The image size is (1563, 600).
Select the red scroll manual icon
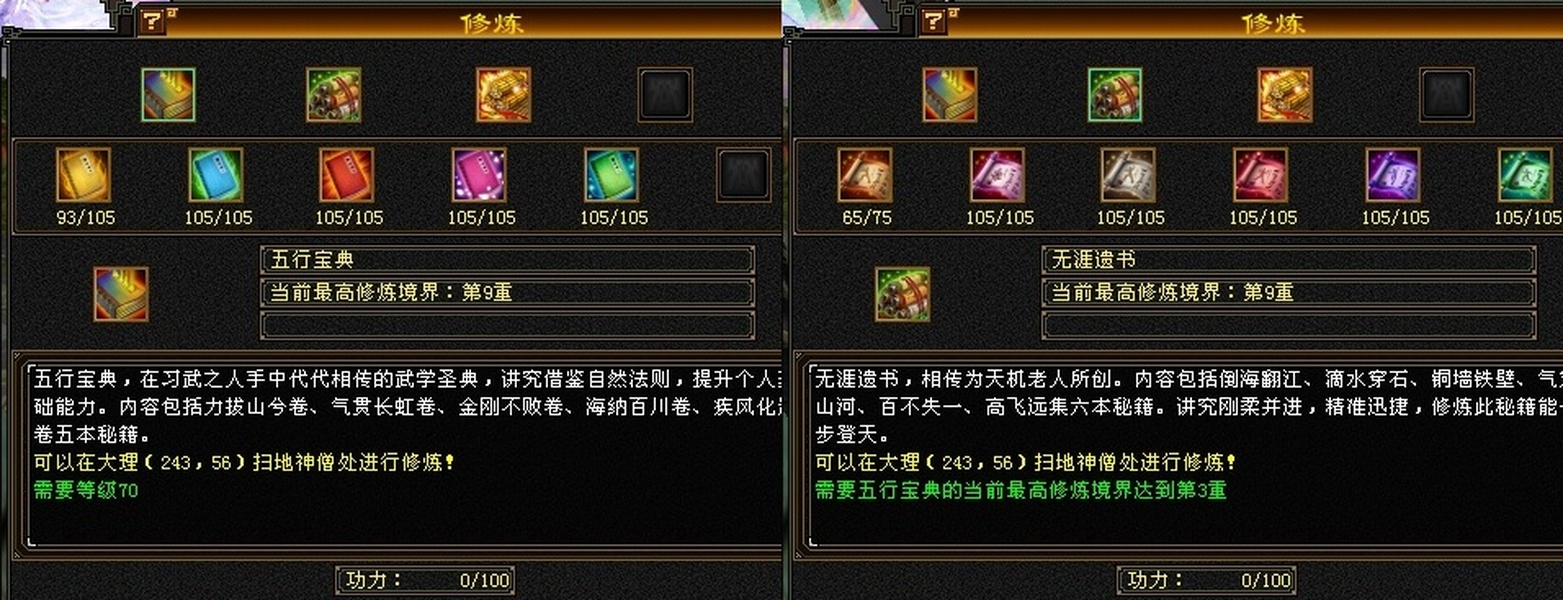(x=1260, y=175)
